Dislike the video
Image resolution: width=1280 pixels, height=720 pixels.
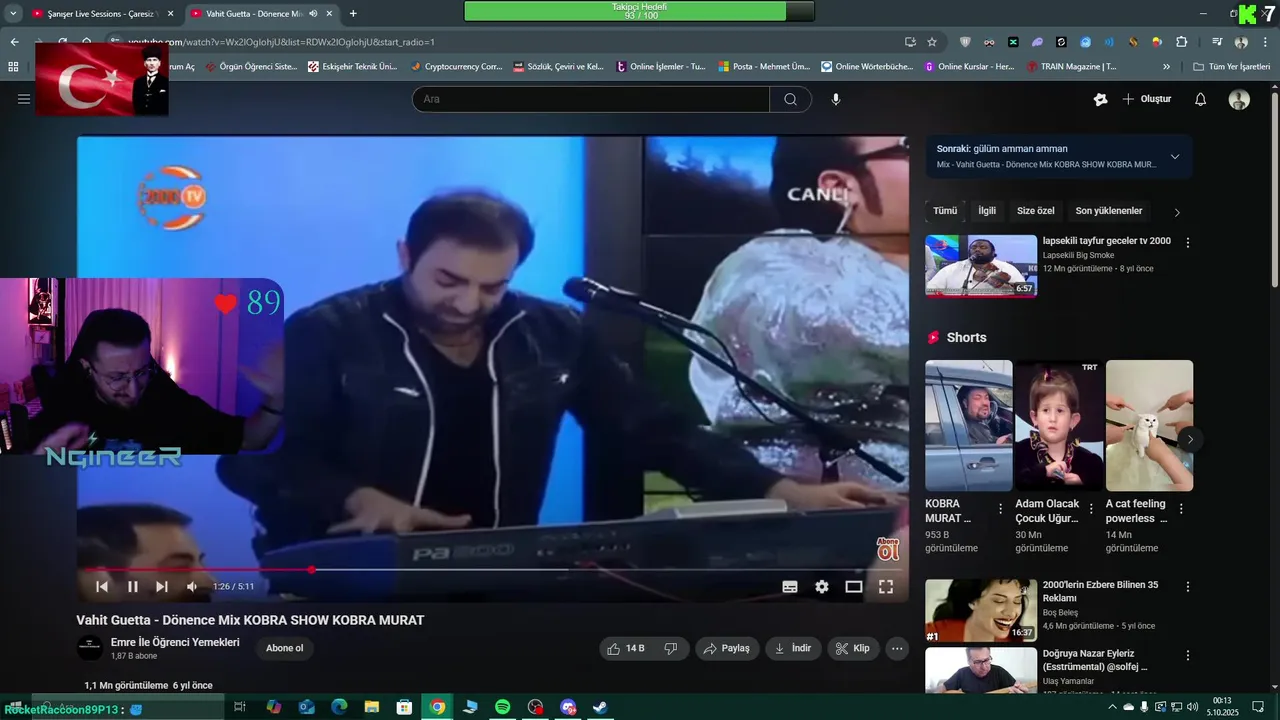click(x=671, y=648)
